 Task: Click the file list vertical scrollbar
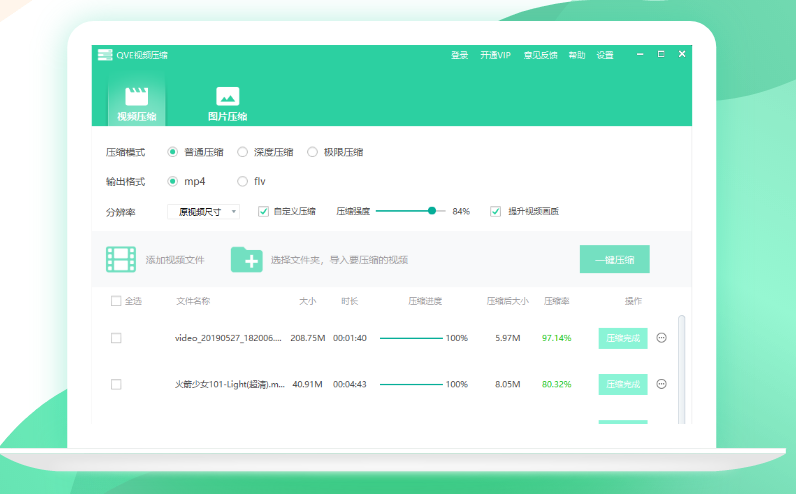[681, 369]
